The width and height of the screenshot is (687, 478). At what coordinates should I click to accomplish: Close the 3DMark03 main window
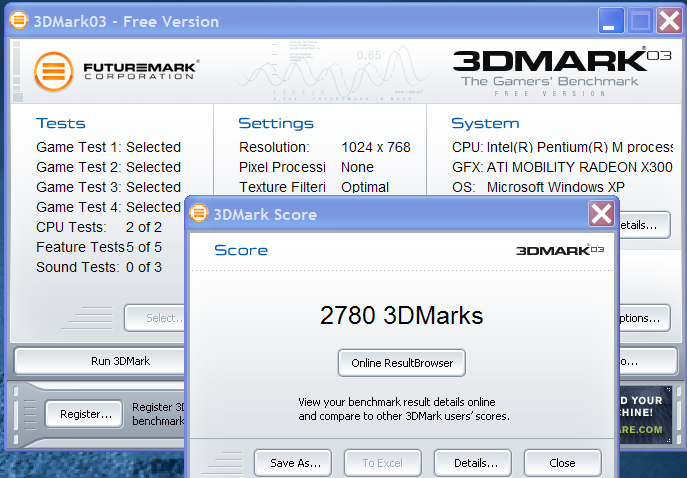click(669, 20)
